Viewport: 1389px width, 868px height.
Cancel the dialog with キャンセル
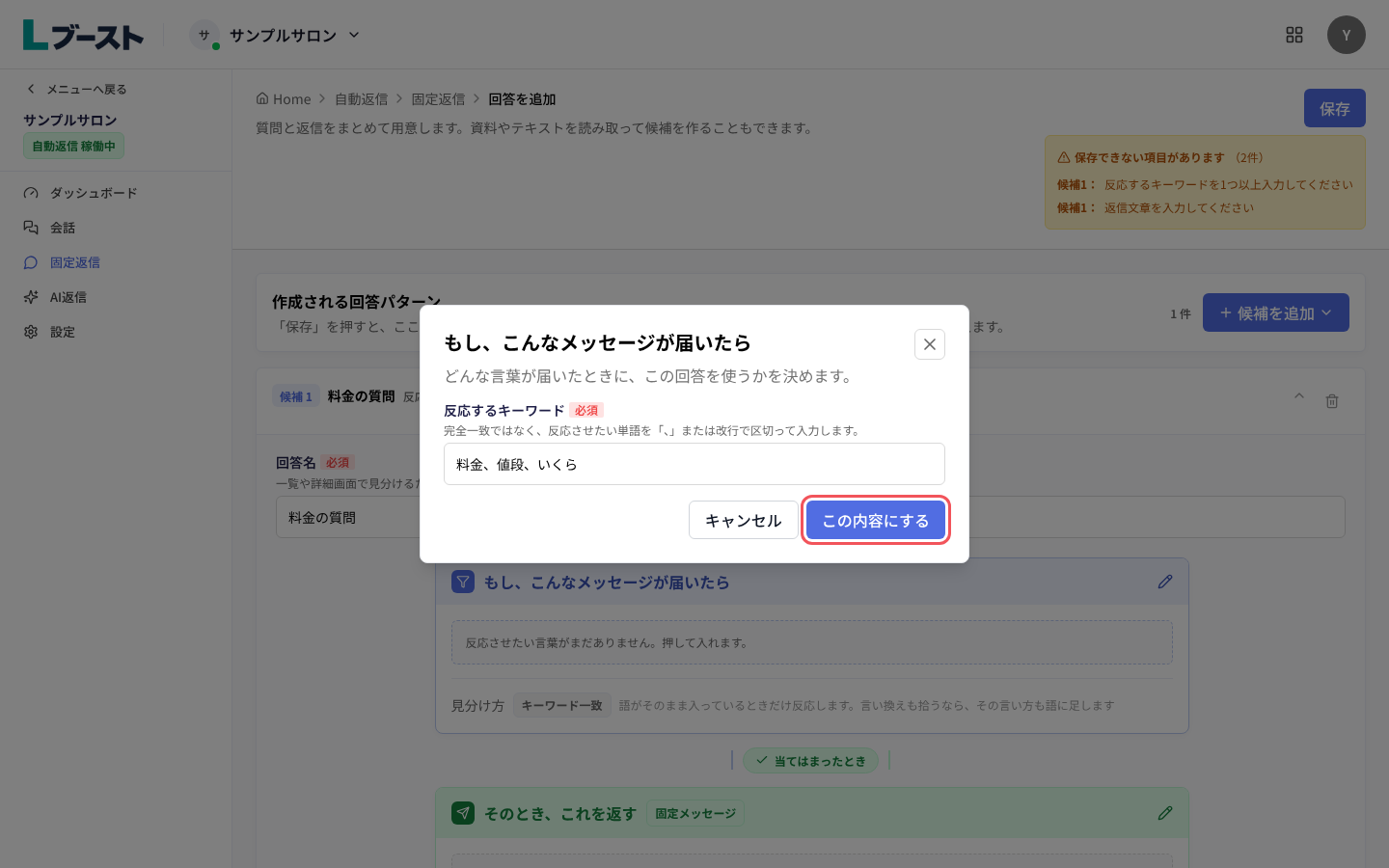pos(744,520)
